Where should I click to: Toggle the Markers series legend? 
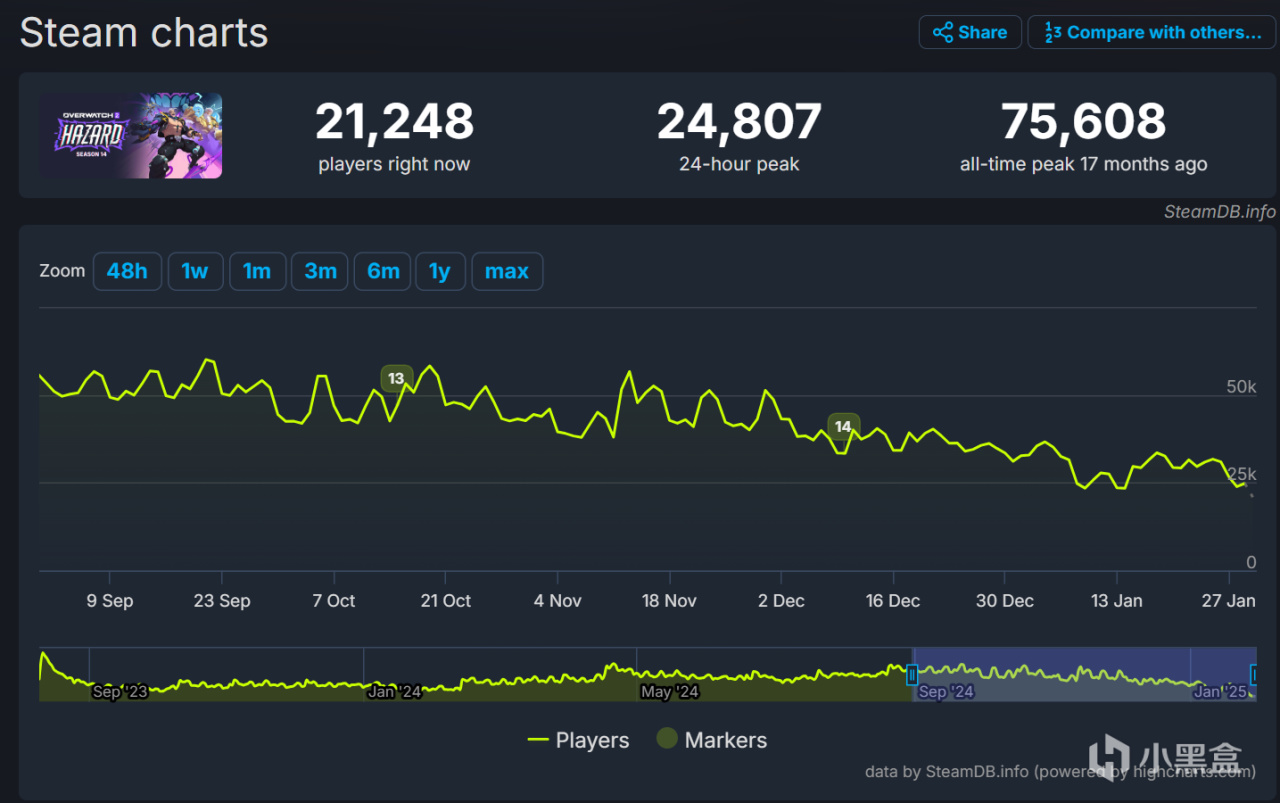[x=711, y=740]
